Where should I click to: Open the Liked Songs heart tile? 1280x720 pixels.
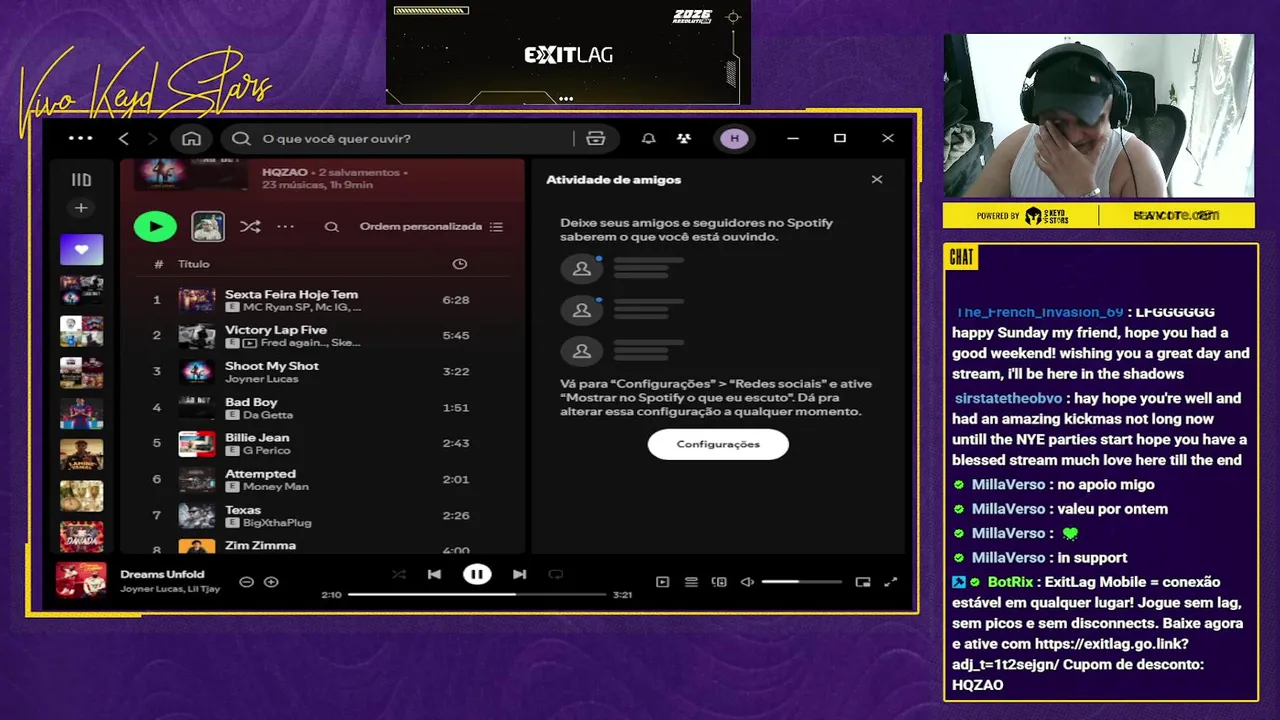tap(81, 249)
